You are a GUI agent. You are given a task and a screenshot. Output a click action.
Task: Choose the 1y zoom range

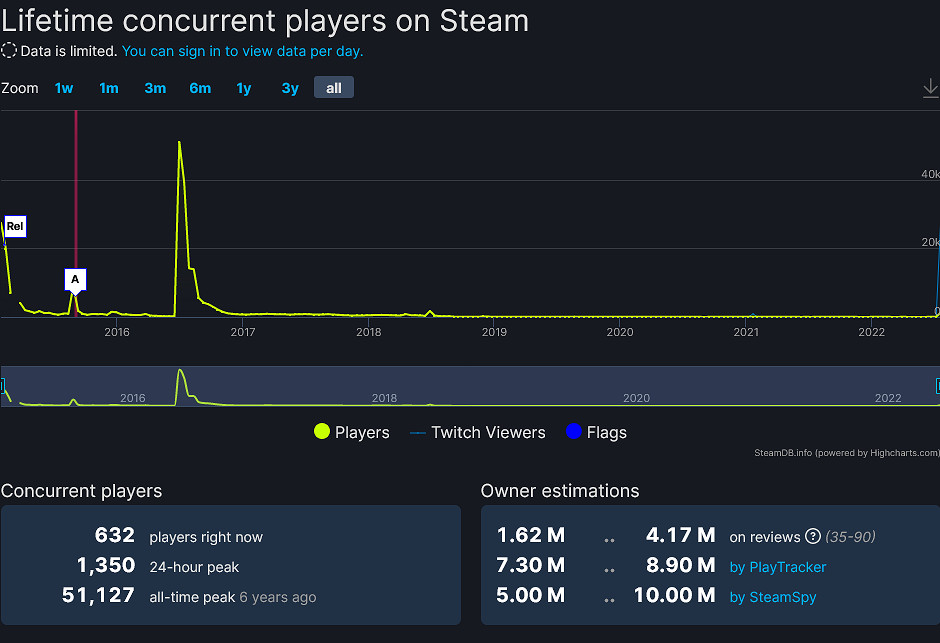(x=244, y=88)
